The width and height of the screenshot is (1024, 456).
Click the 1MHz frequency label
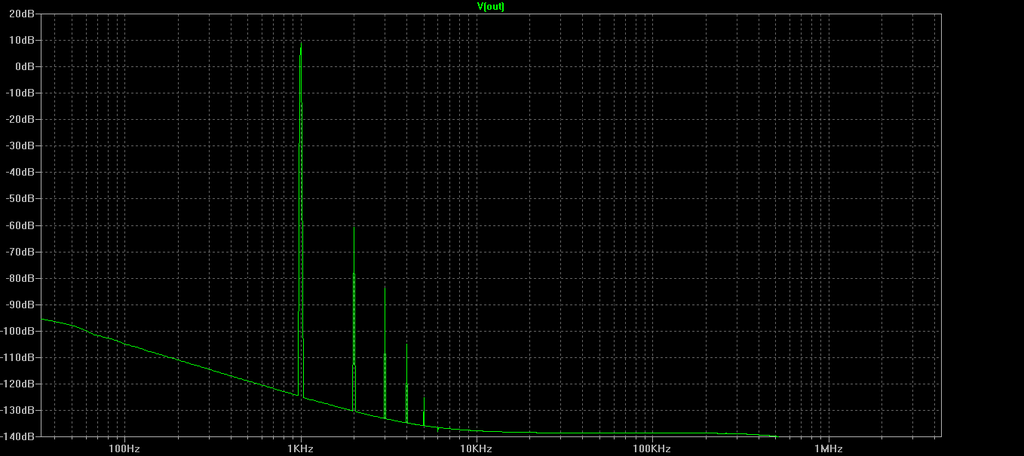tap(828, 449)
